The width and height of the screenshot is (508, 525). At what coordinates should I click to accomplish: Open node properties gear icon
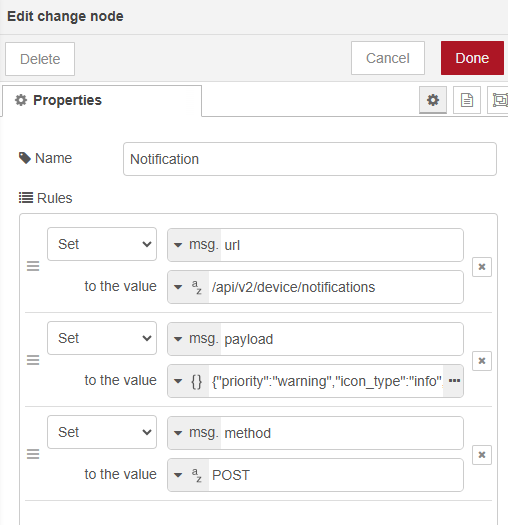(x=433, y=100)
